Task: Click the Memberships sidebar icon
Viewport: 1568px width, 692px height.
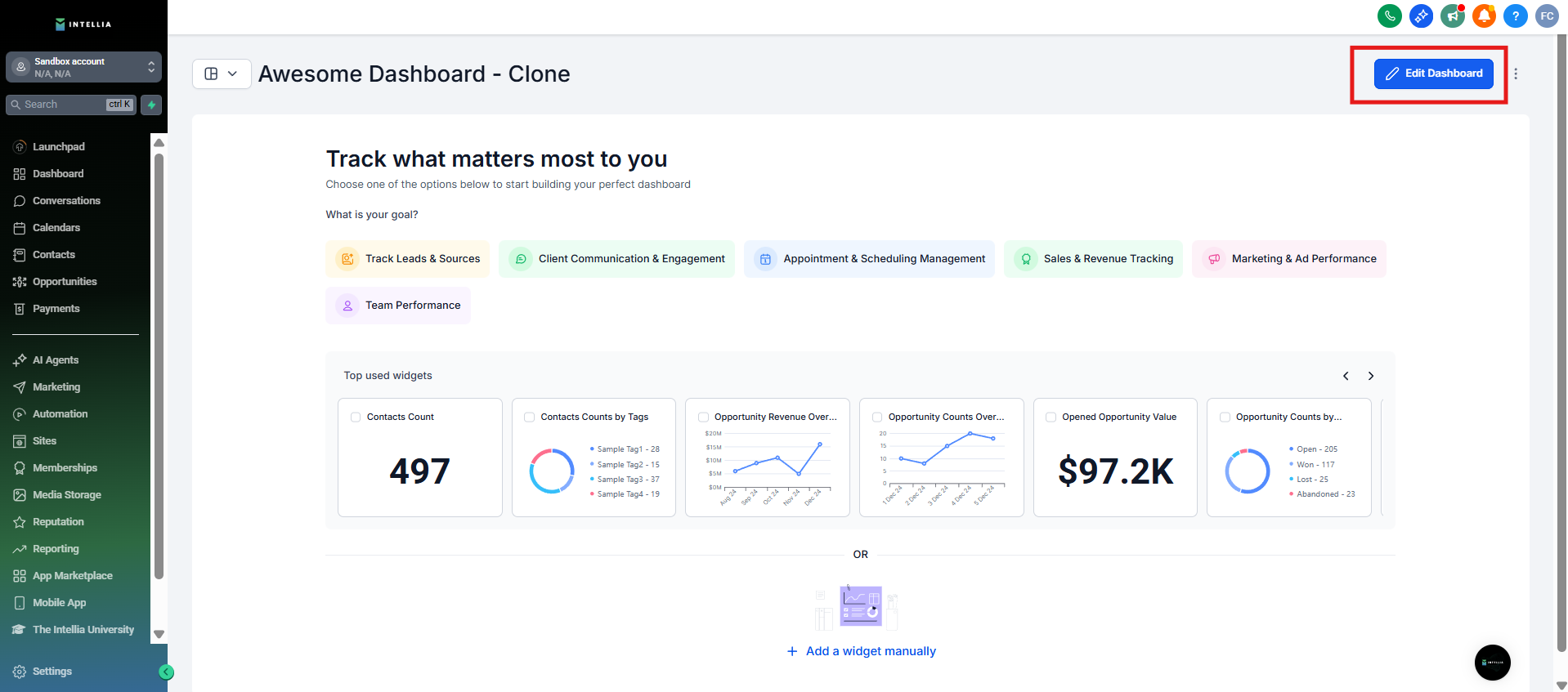Action: coord(20,468)
